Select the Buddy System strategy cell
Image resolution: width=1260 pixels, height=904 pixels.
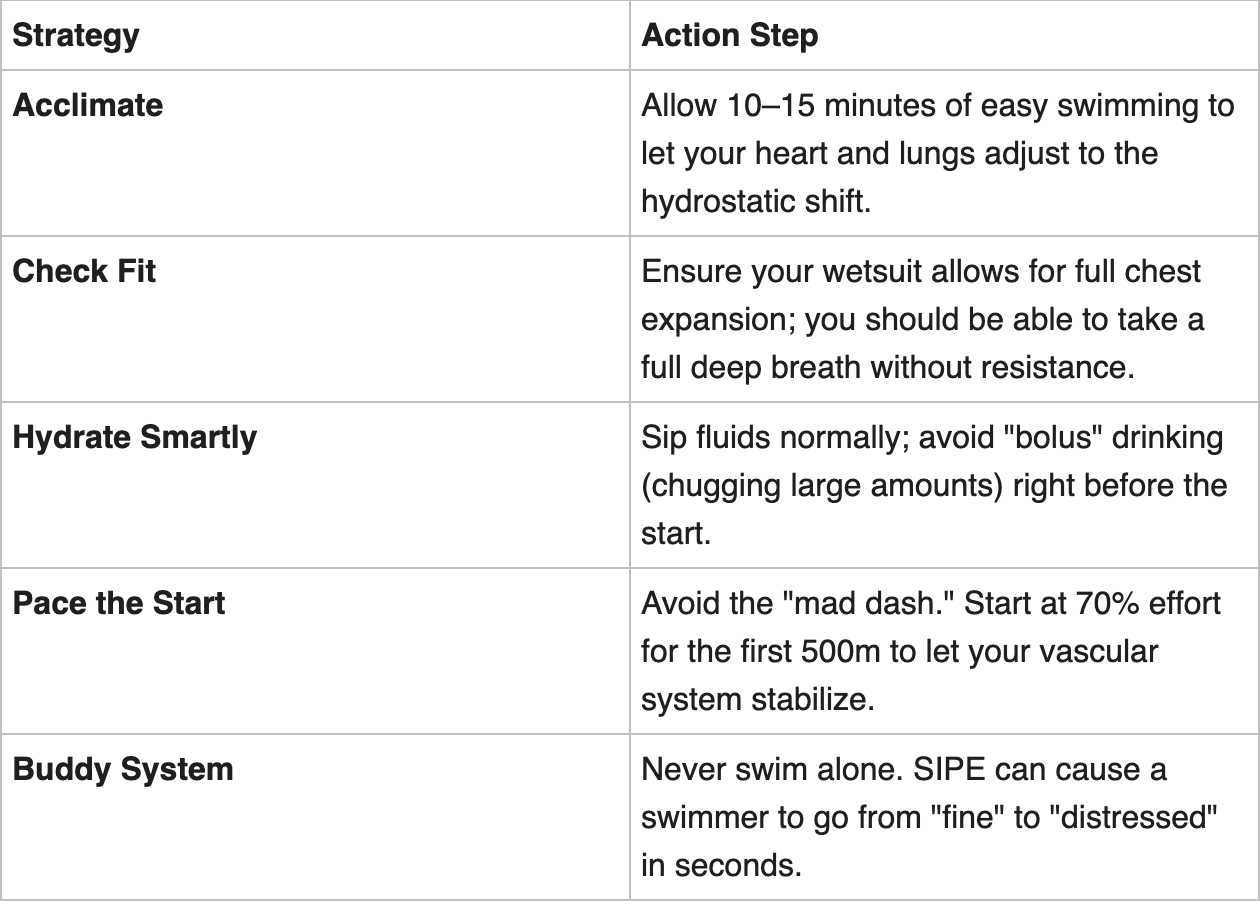[x=123, y=769]
